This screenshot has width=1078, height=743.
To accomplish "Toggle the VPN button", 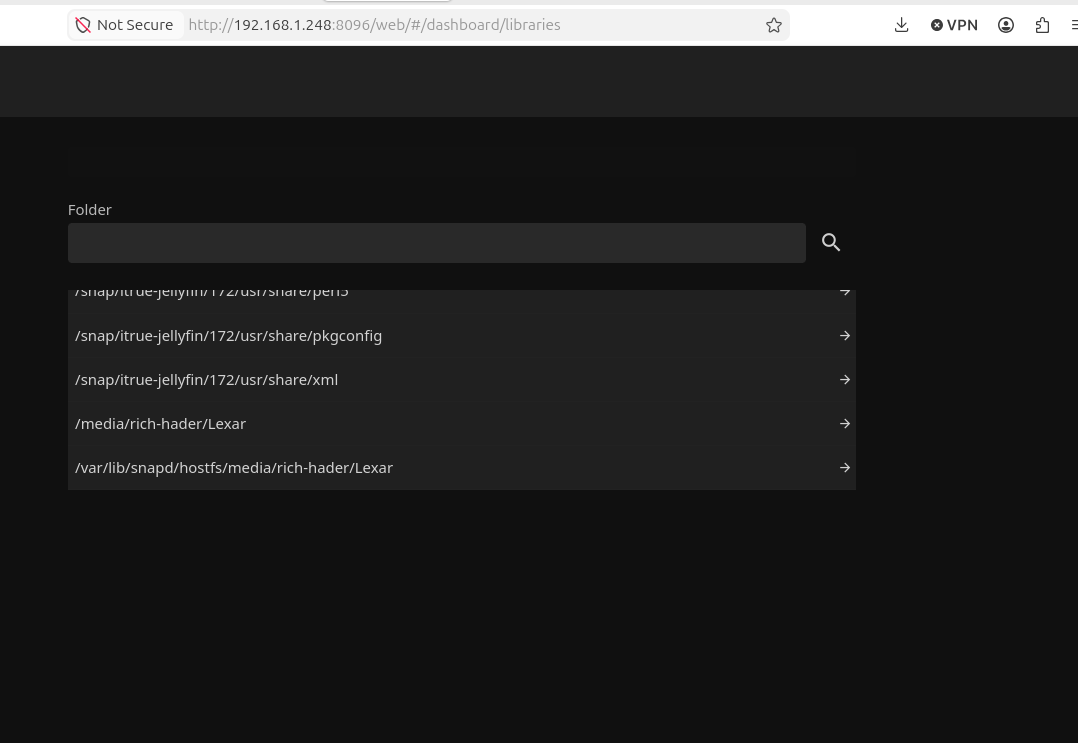I will (954, 25).
